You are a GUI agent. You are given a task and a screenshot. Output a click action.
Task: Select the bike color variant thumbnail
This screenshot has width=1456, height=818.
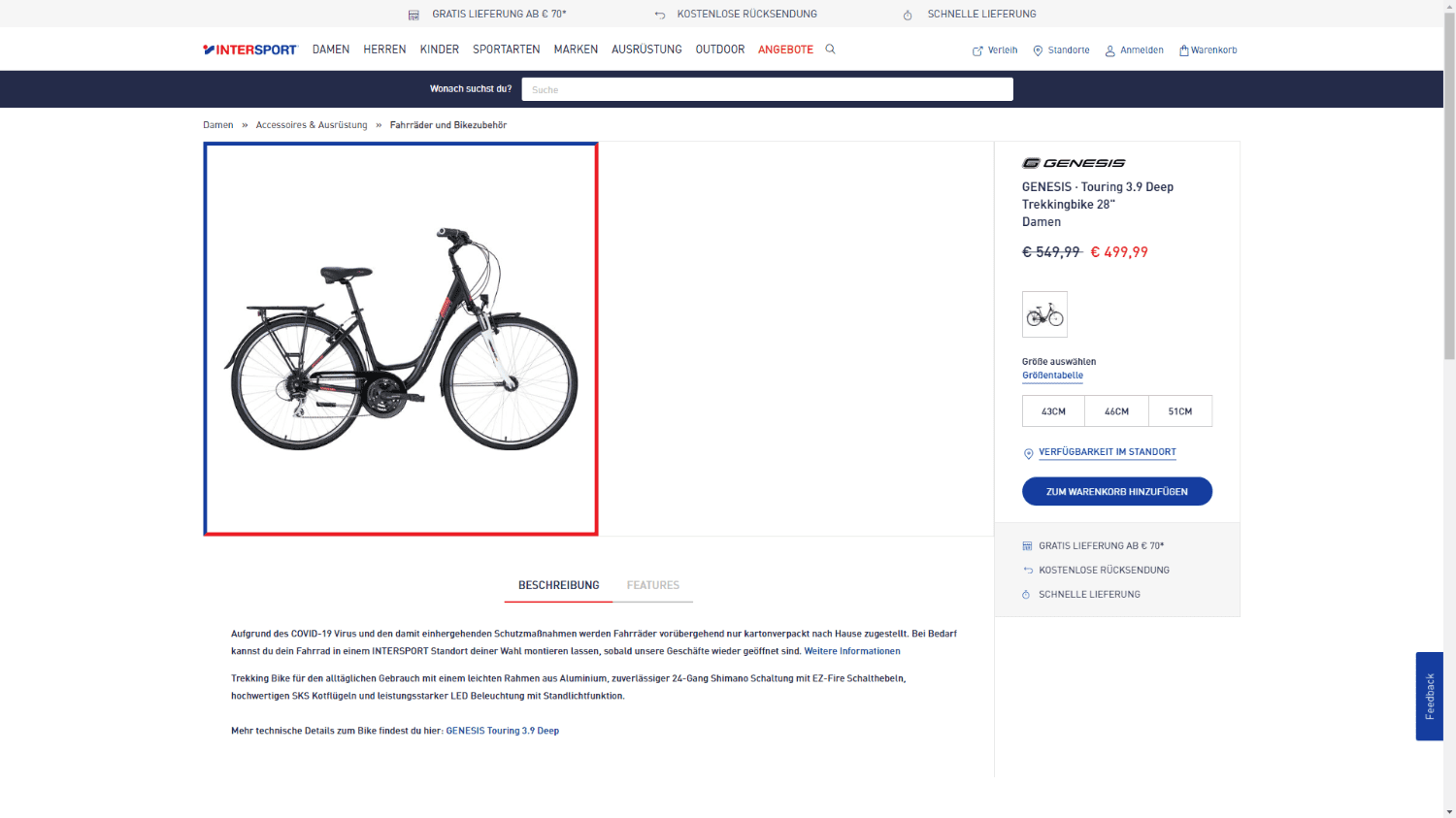pos(1044,314)
